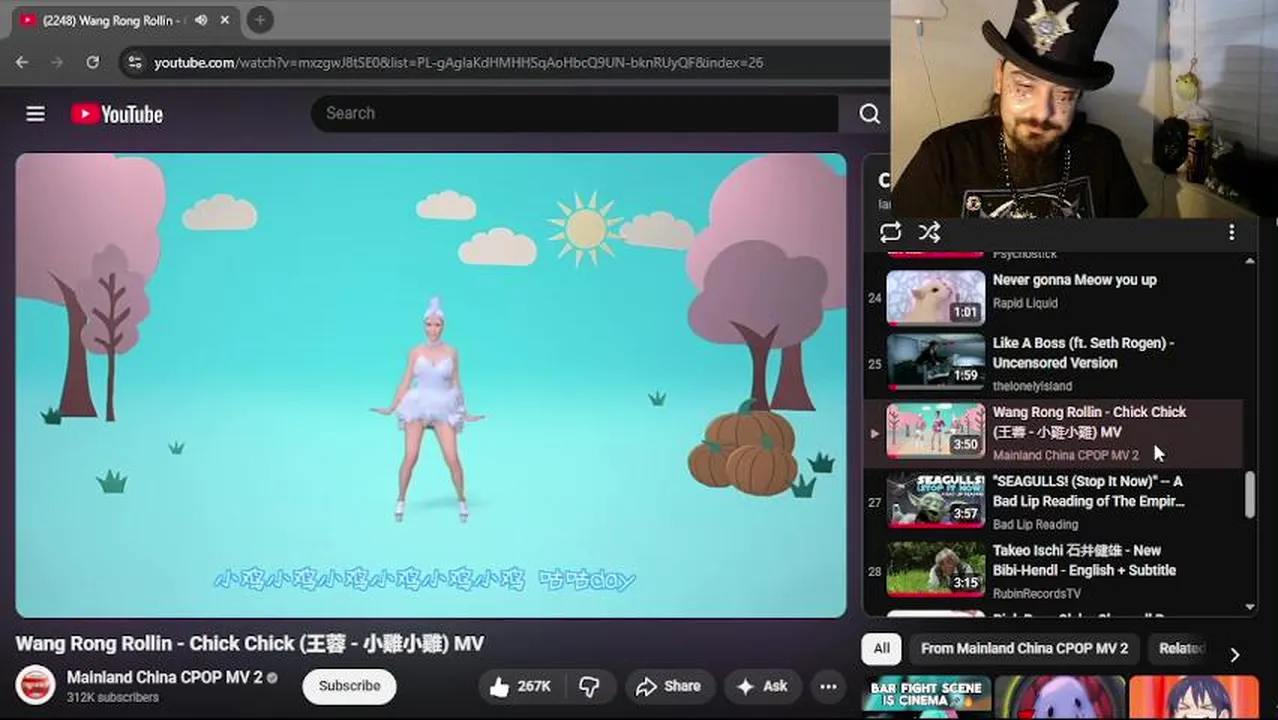The height and width of the screenshot is (720, 1278).
Task: Open the Mainland China CPOP MV 2 channel avatar
Action: tap(36, 685)
